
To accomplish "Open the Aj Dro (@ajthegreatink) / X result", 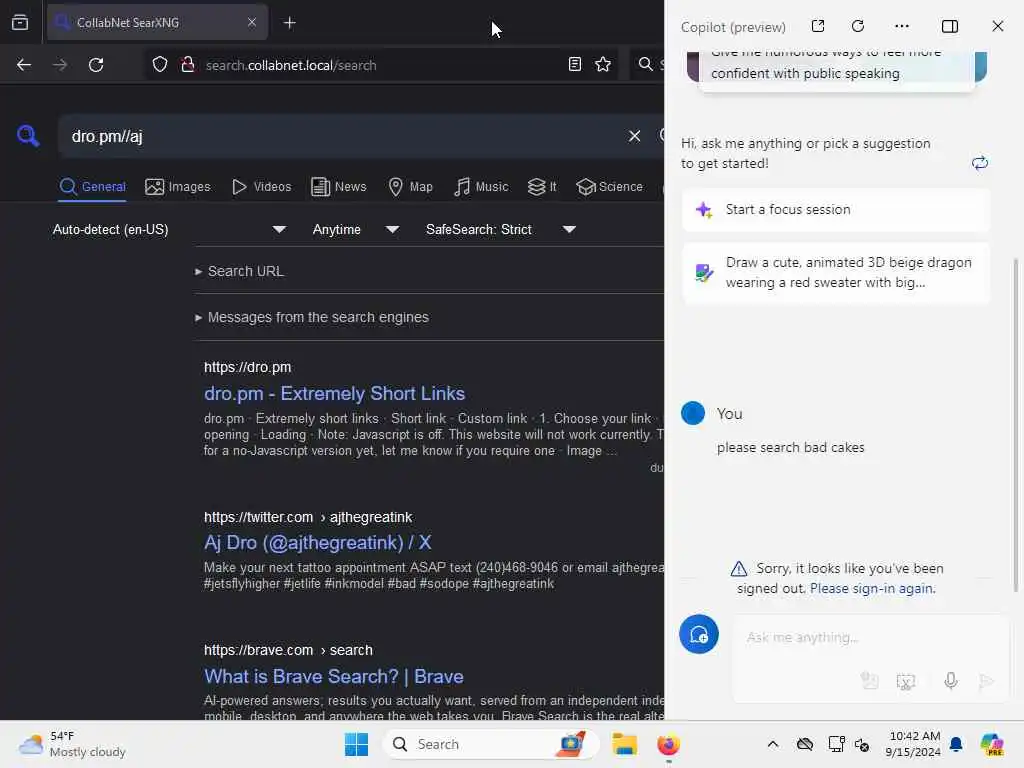I will coord(317,542).
